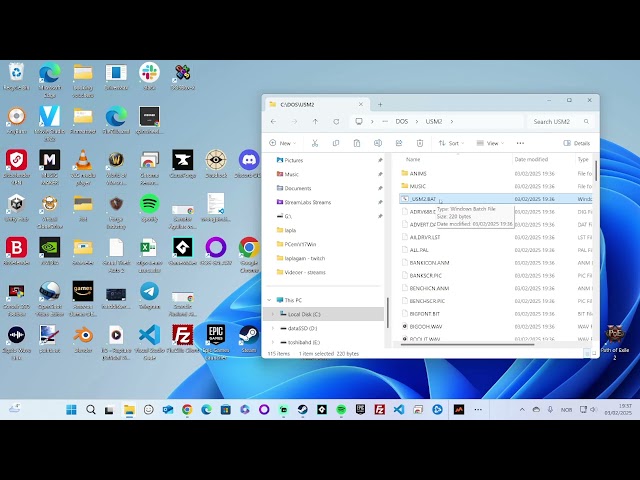The image size is (640, 480).
Task: Open Microsoft Store from the taskbar
Action: pos(225,409)
